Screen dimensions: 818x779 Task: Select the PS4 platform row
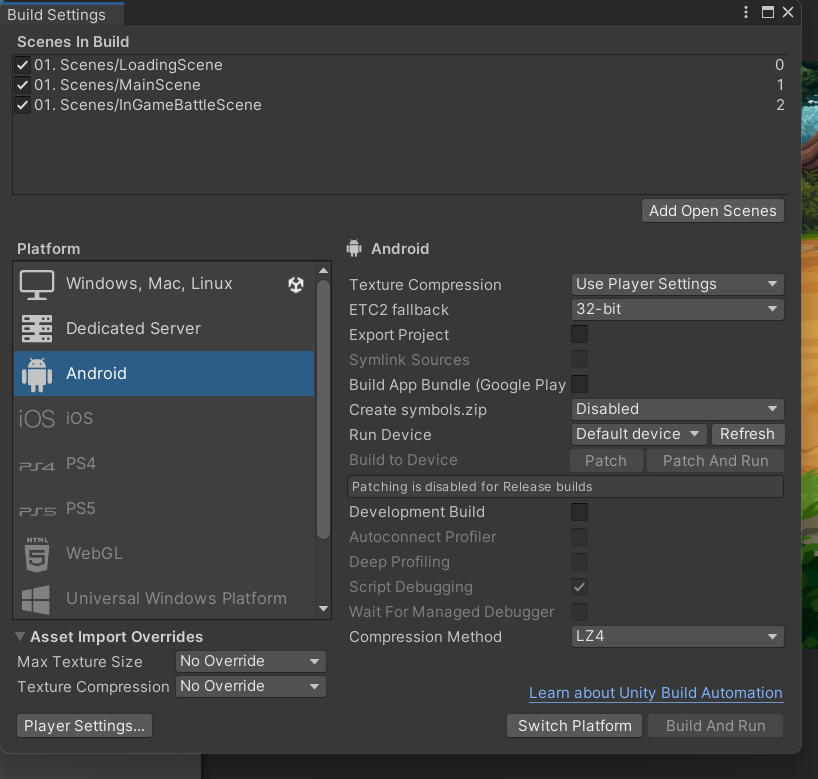tap(164, 463)
